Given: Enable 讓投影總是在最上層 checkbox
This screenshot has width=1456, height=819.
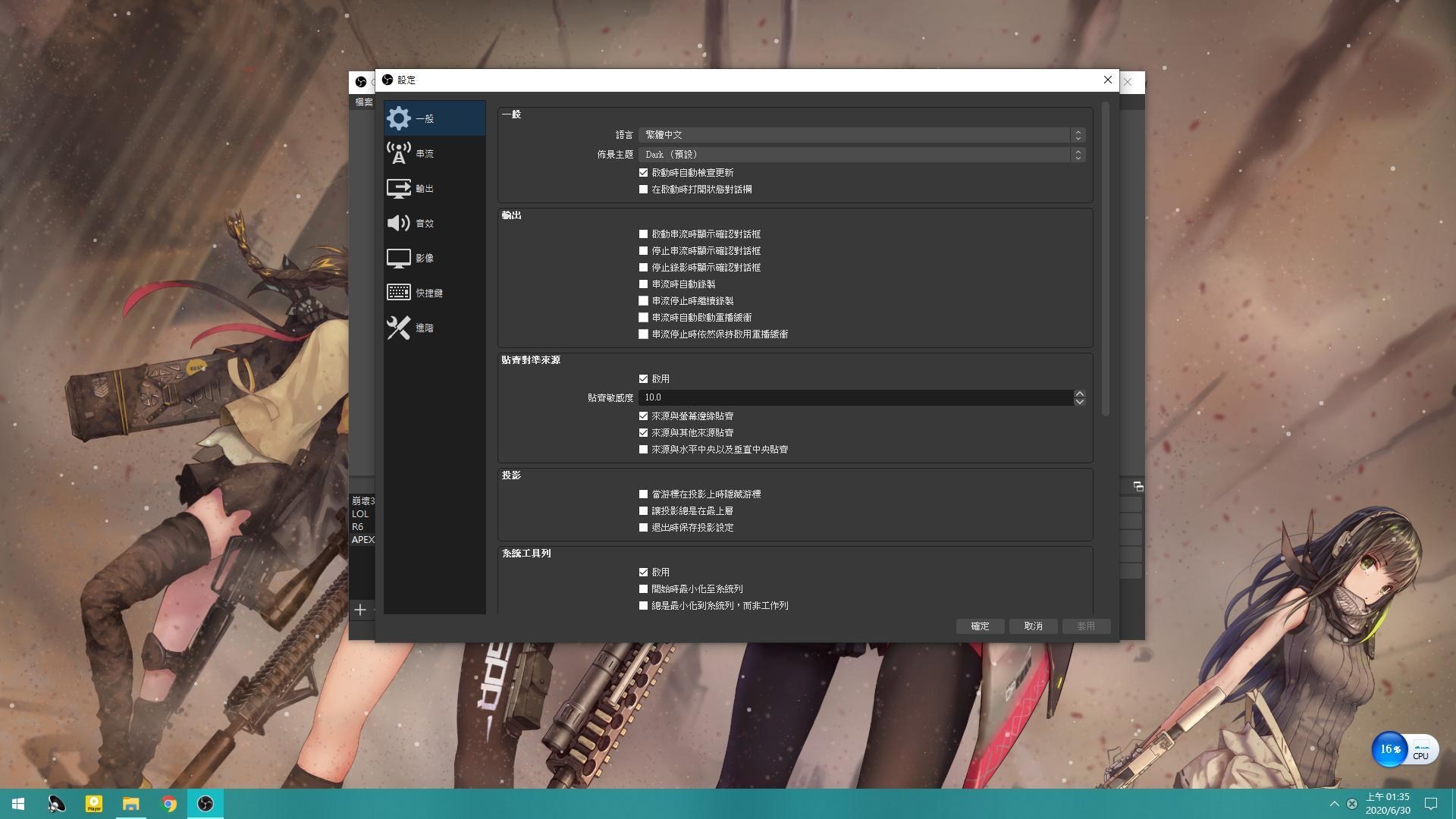Looking at the screenshot, I should click(643, 511).
